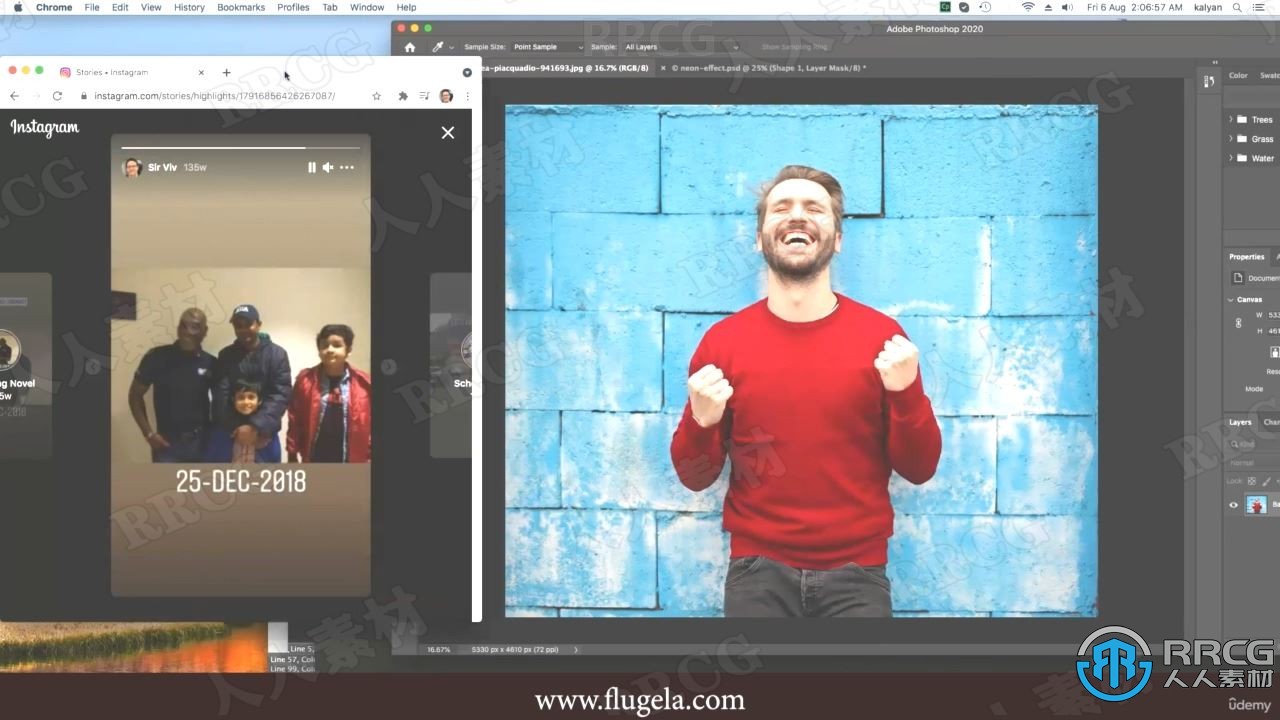Close the Stories • Instagram tab
Viewport: 1280px width, 720px height.
[201, 72]
